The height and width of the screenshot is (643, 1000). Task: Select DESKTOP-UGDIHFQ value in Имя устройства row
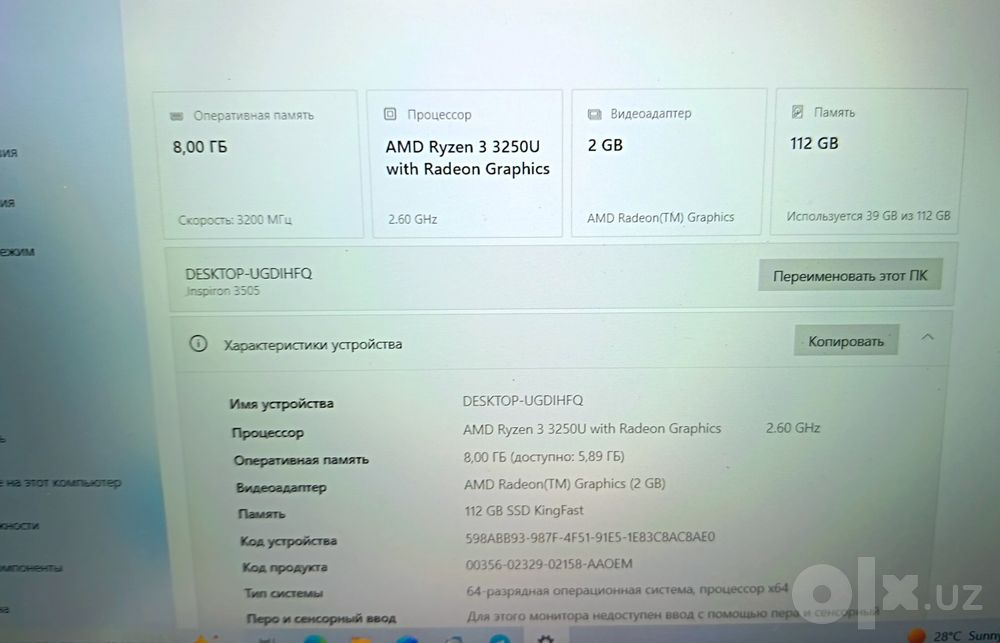[523, 401]
